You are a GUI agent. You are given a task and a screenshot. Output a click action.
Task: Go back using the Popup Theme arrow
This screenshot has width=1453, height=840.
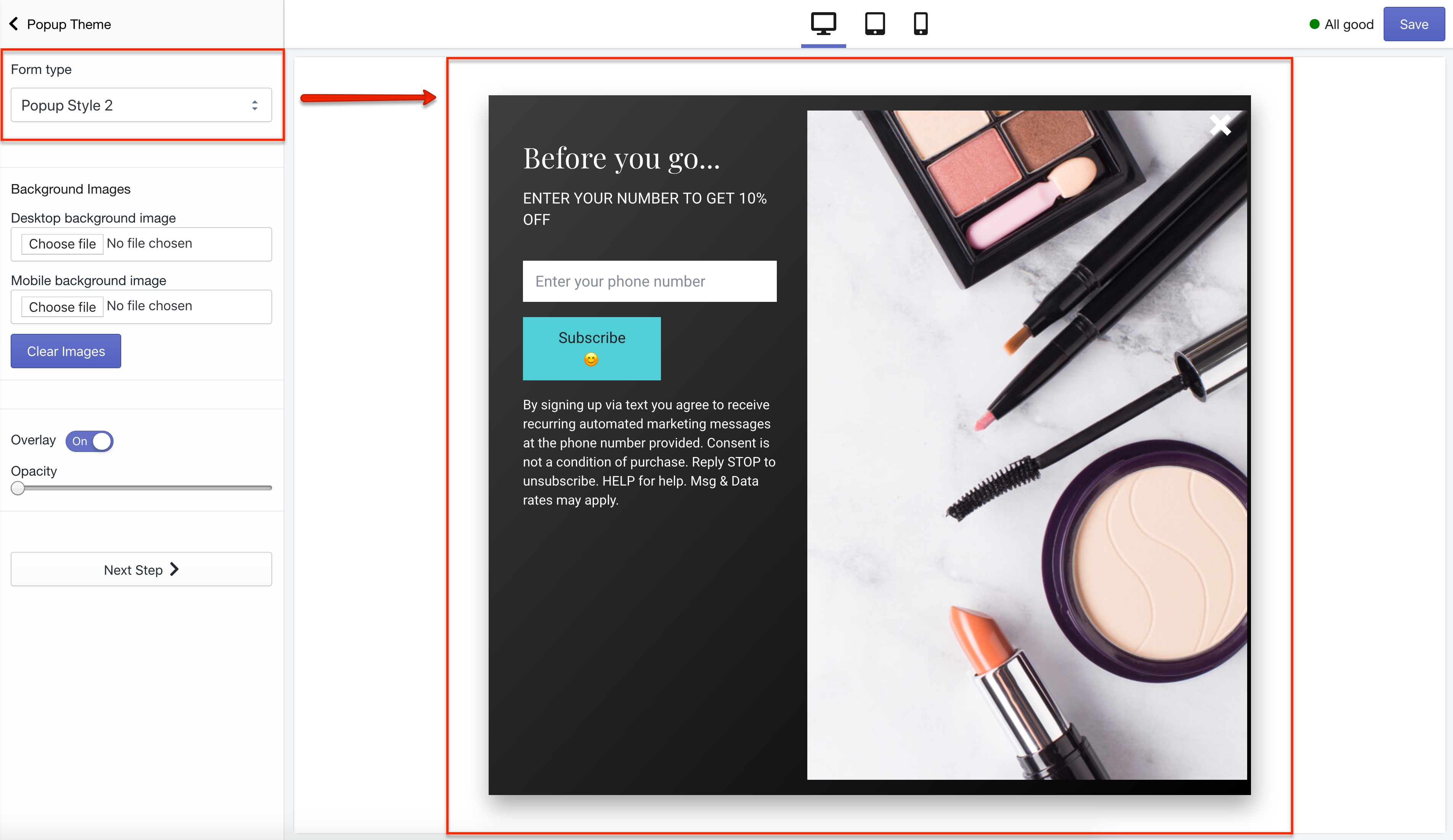pyautogui.click(x=14, y=24)
